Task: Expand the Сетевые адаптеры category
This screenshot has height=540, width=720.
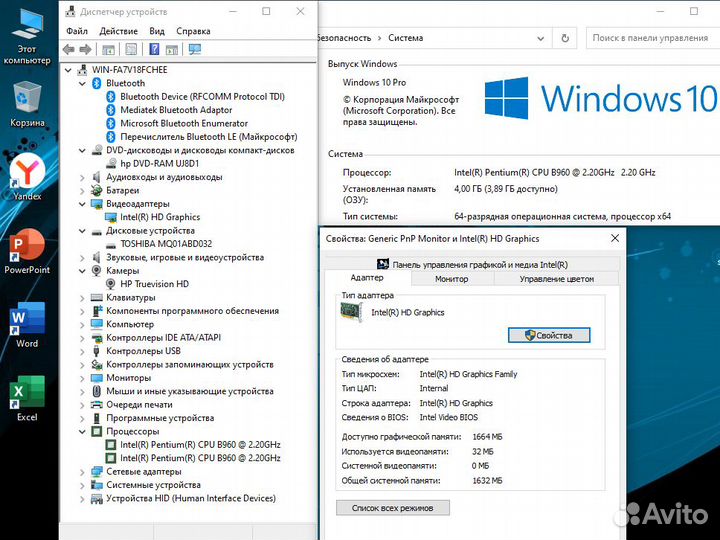Action: (82, 472)
